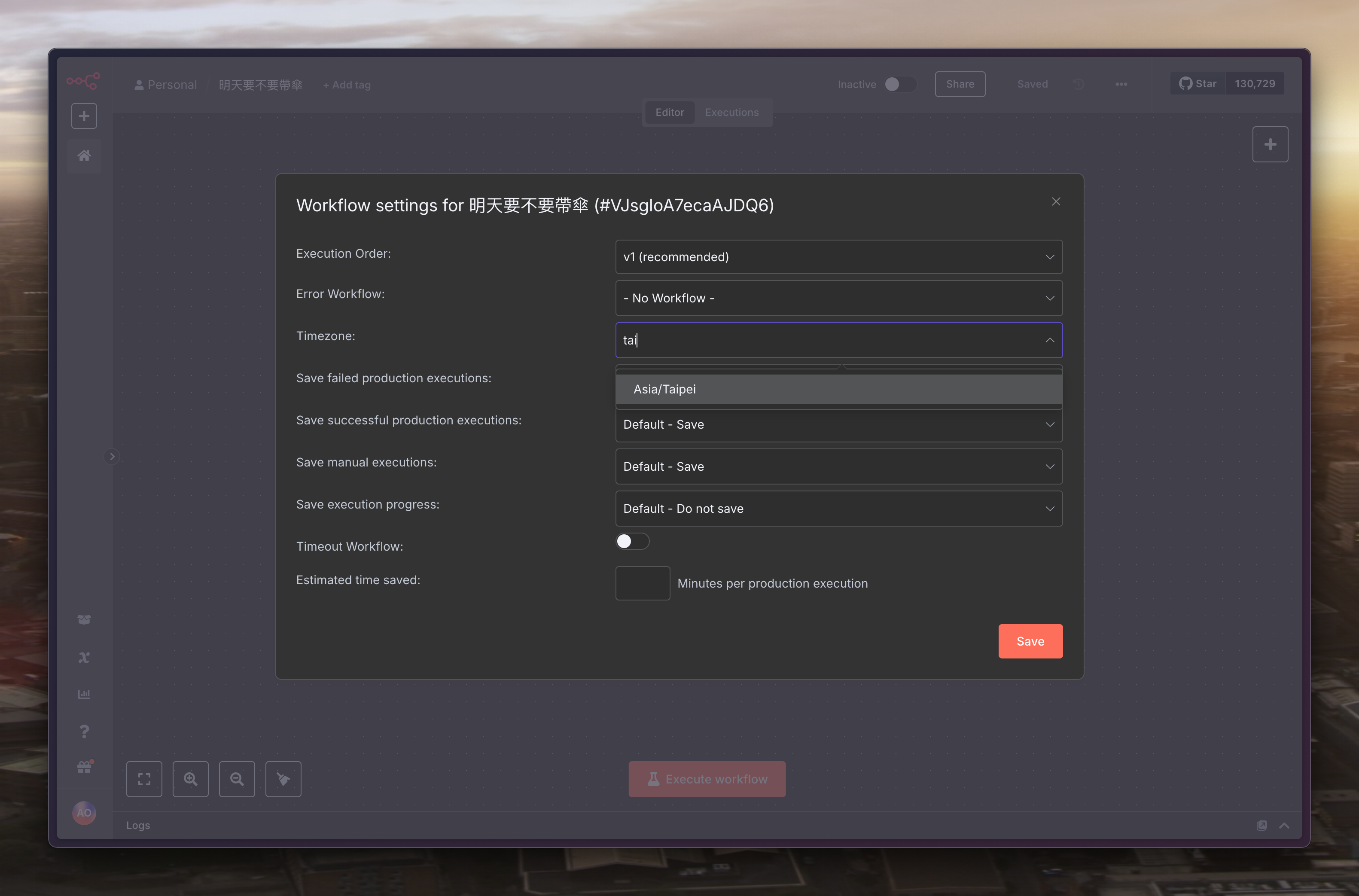The width and height of the screenshot is (1359, 896).
Task: Click the orange Save button
Action: click(x=1030, y=641)
